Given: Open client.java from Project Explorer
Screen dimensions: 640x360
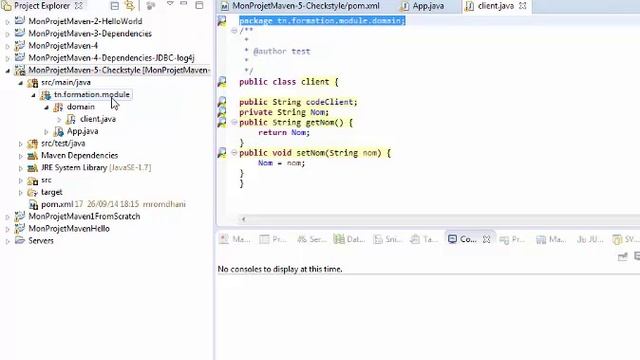Looking at the screenshot, I should (98, 119).
